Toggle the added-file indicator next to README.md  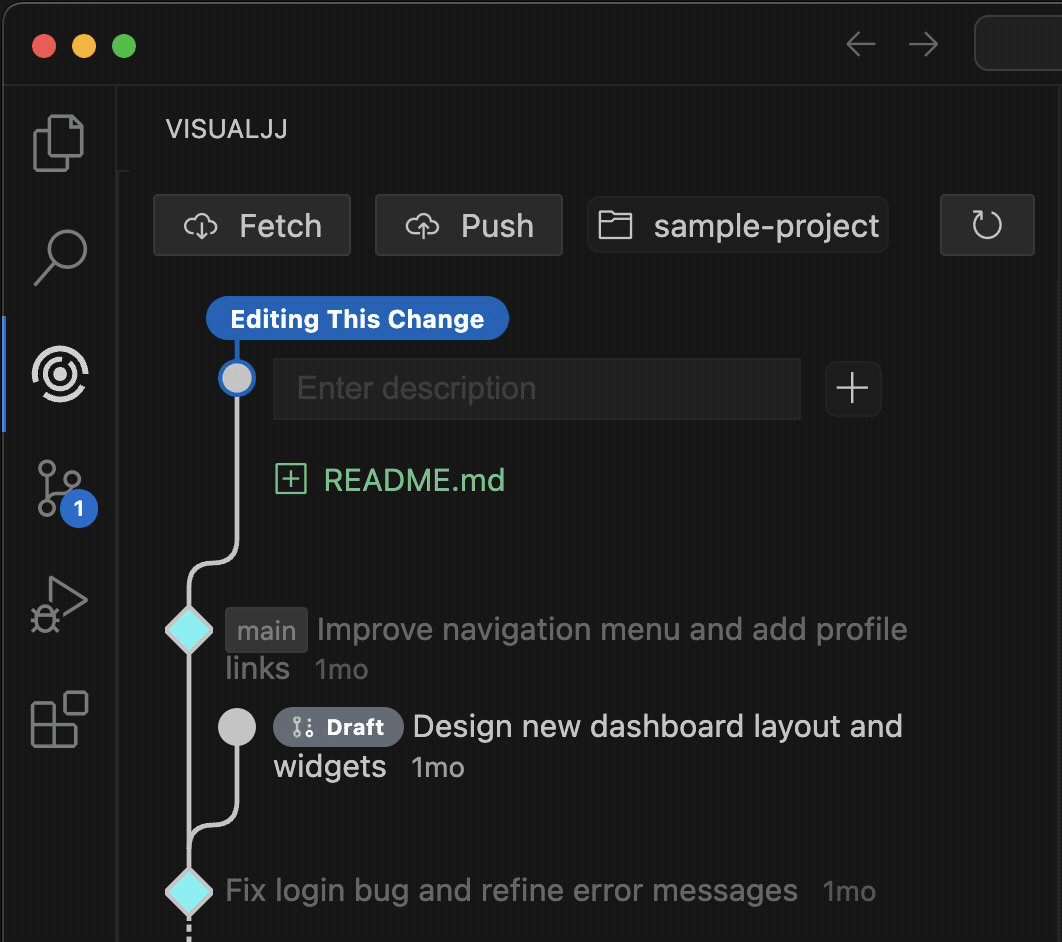290,479
